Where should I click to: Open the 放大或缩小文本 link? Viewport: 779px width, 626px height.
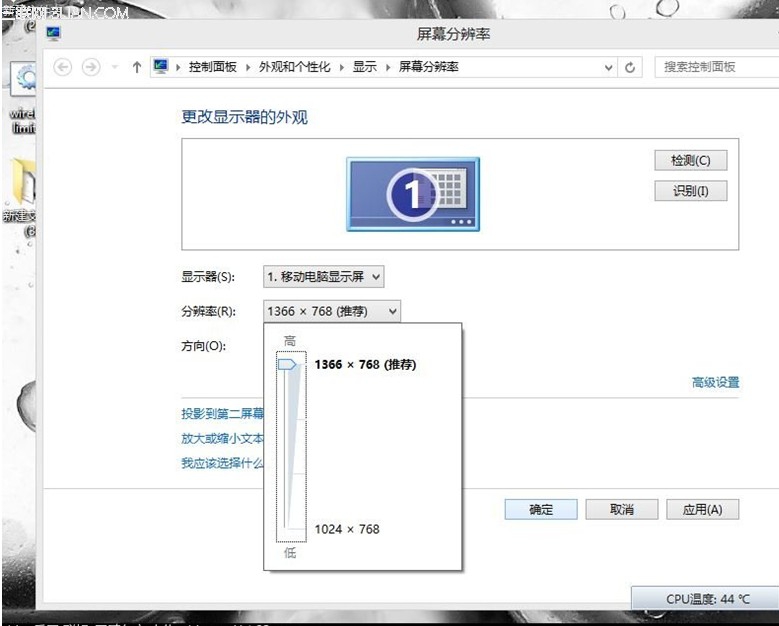(222, 438)
